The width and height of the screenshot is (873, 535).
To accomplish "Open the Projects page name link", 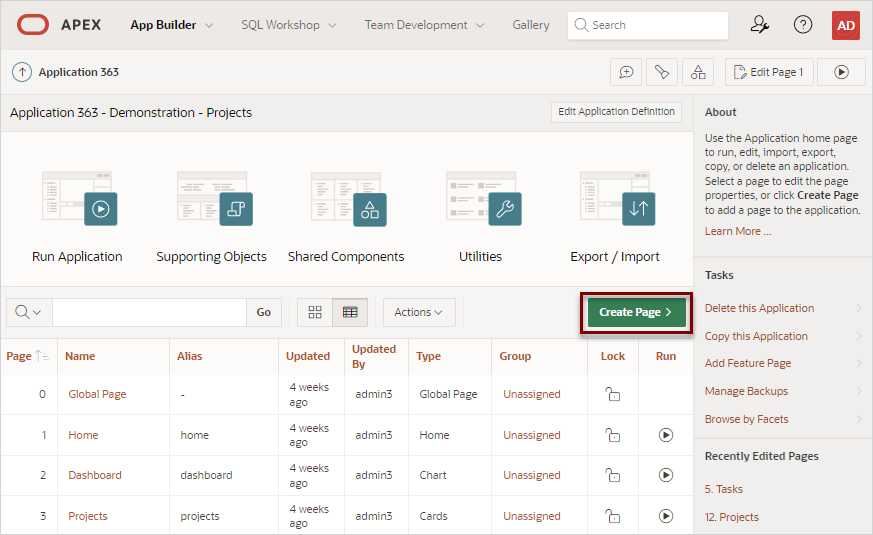I will (87, 516).
